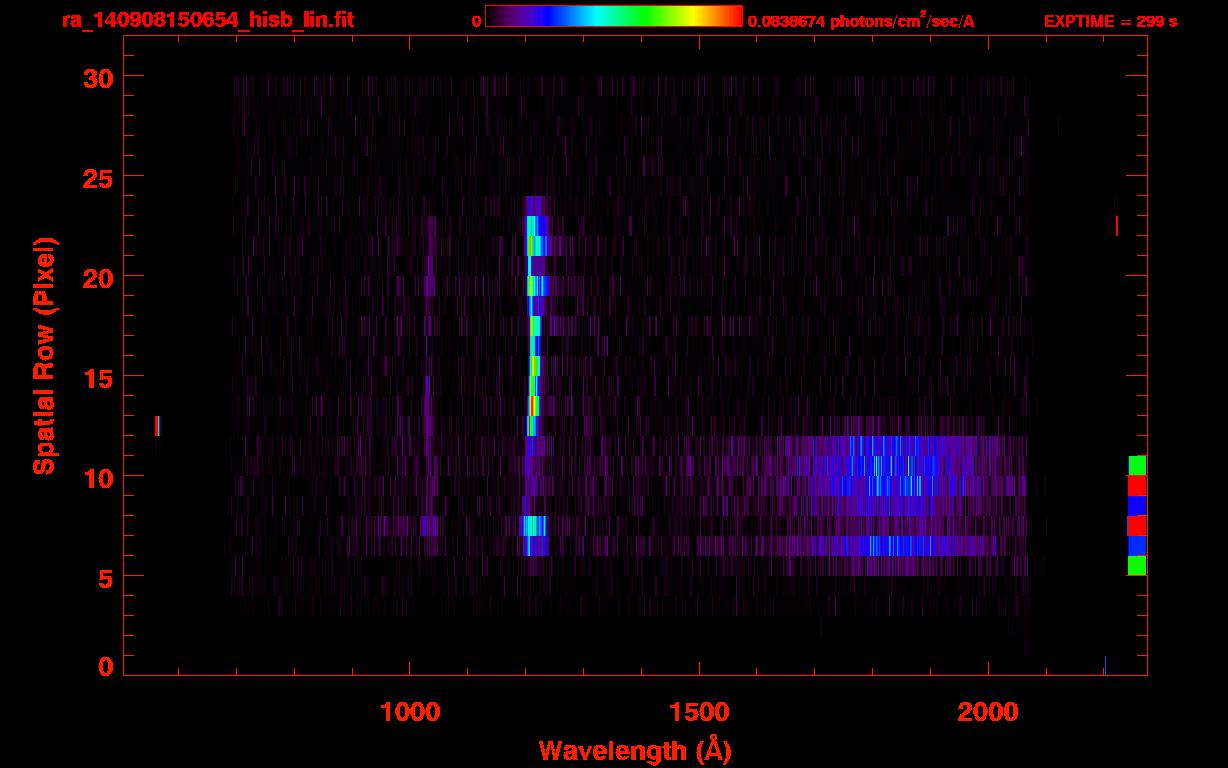
Task: Click the lower green square on the right edge
Action: (1137, 565)
